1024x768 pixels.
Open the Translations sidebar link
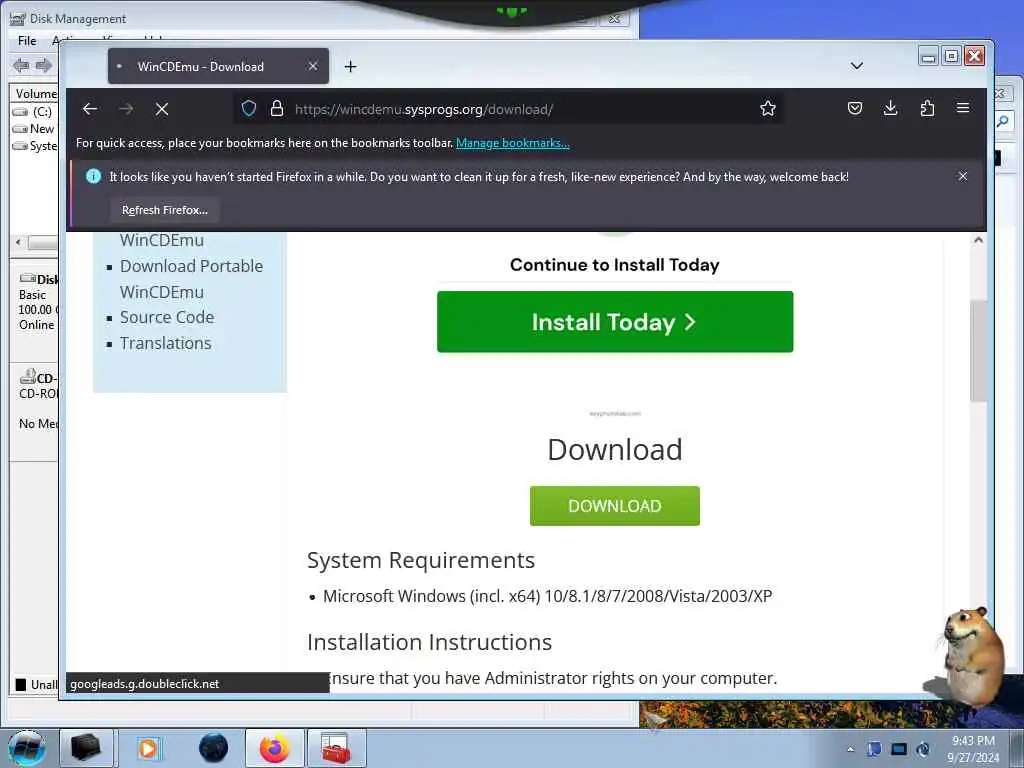pos(166,344)
